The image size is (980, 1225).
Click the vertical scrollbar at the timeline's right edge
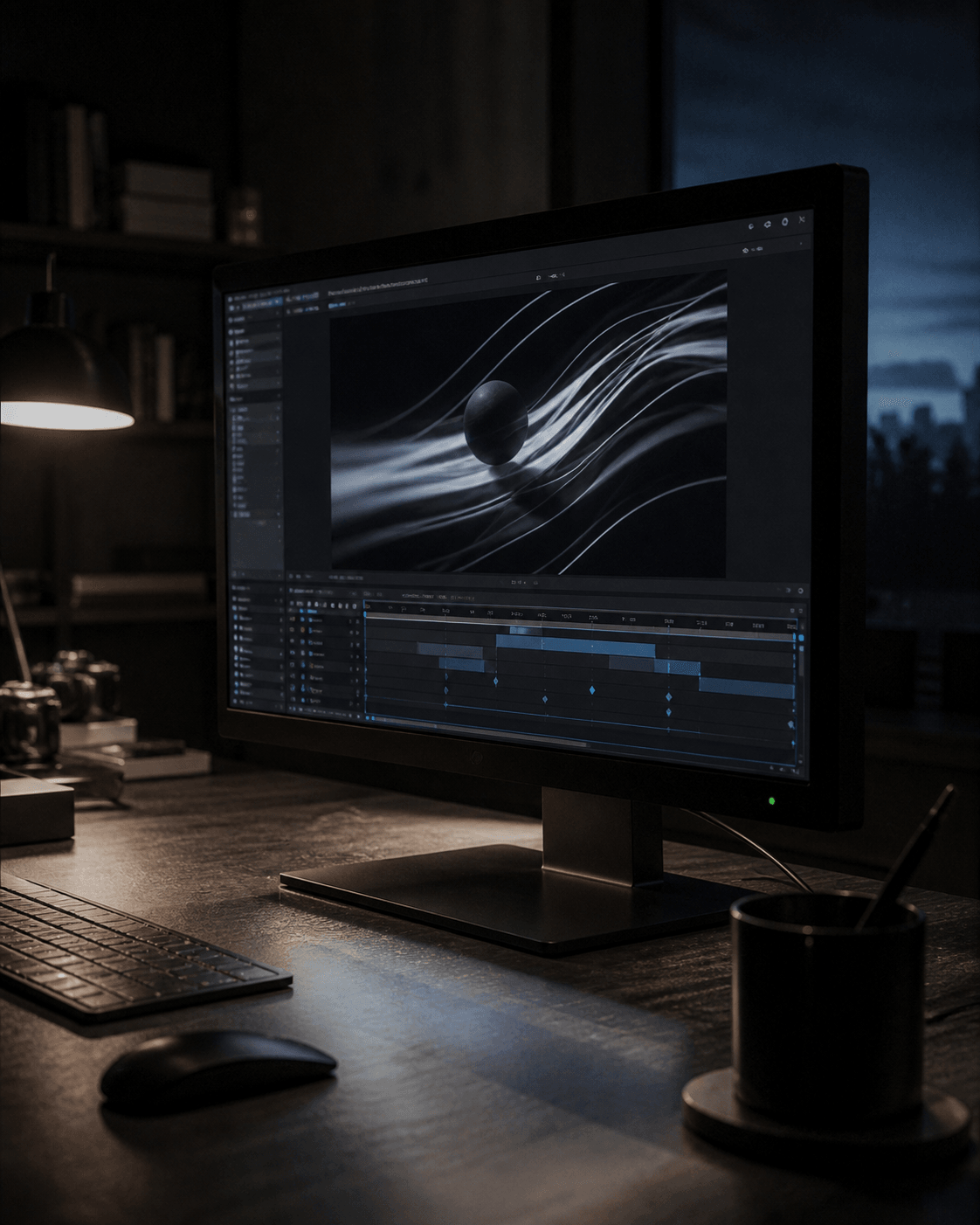pos(801,662)
